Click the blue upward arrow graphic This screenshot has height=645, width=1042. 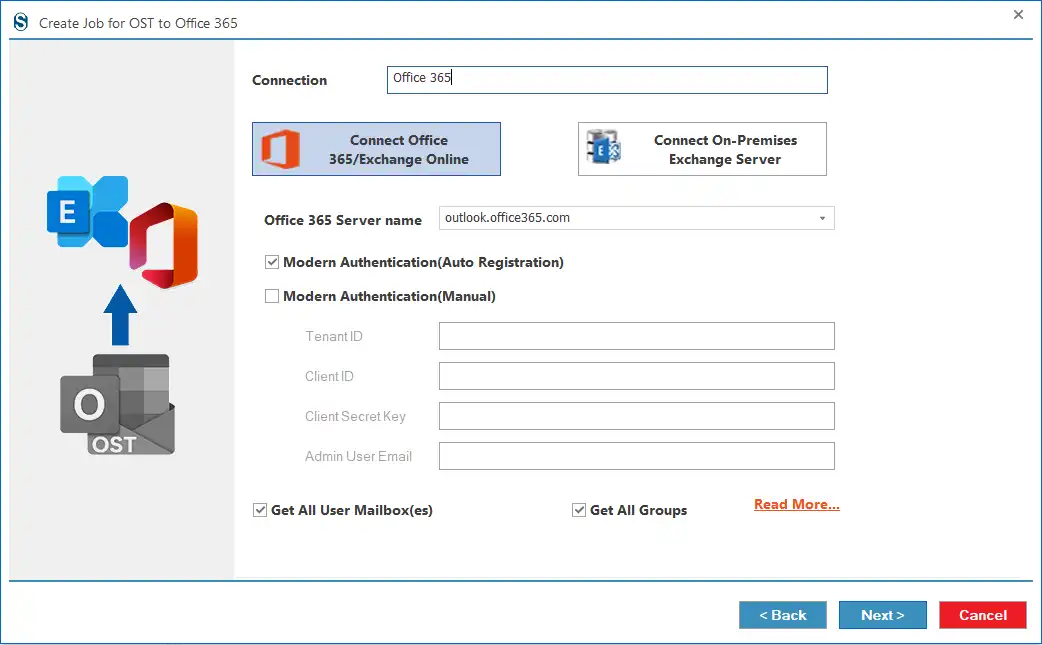click(x=120, y=315)
